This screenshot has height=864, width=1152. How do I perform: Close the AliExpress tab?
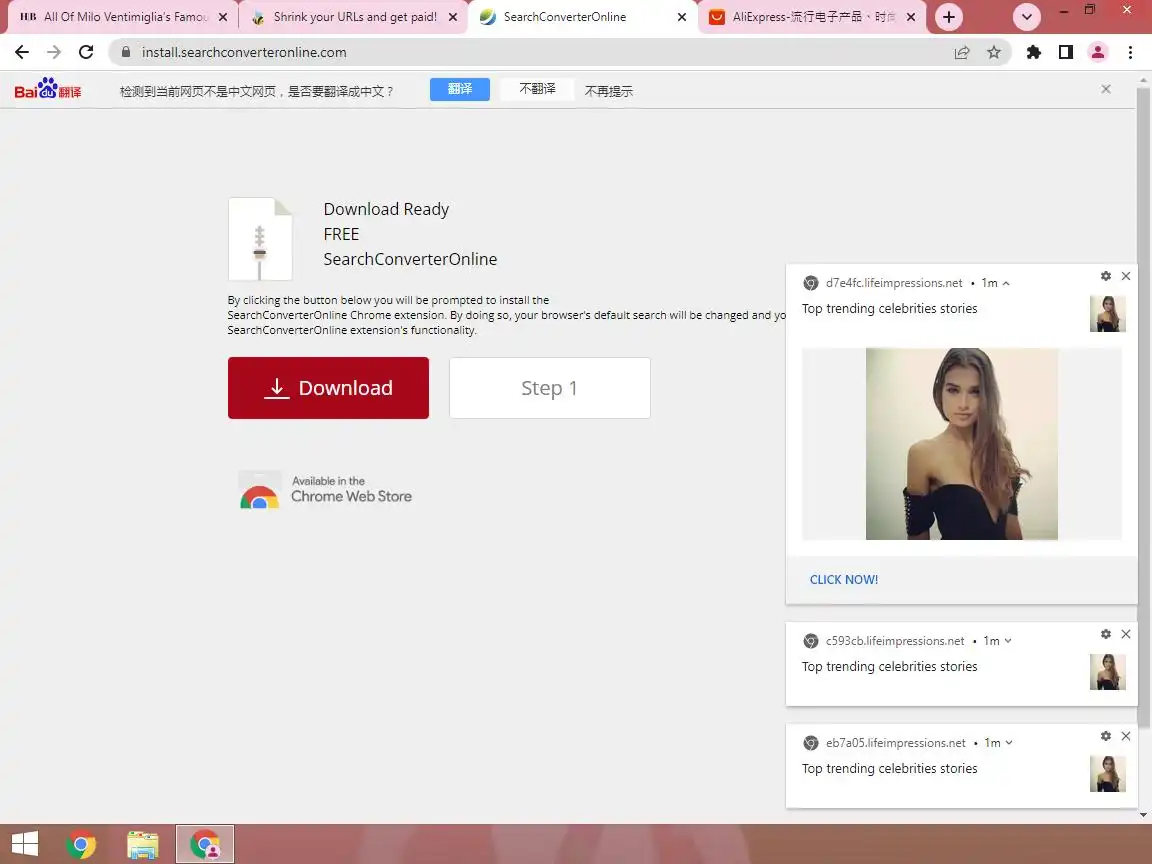[x=911, y=17]
